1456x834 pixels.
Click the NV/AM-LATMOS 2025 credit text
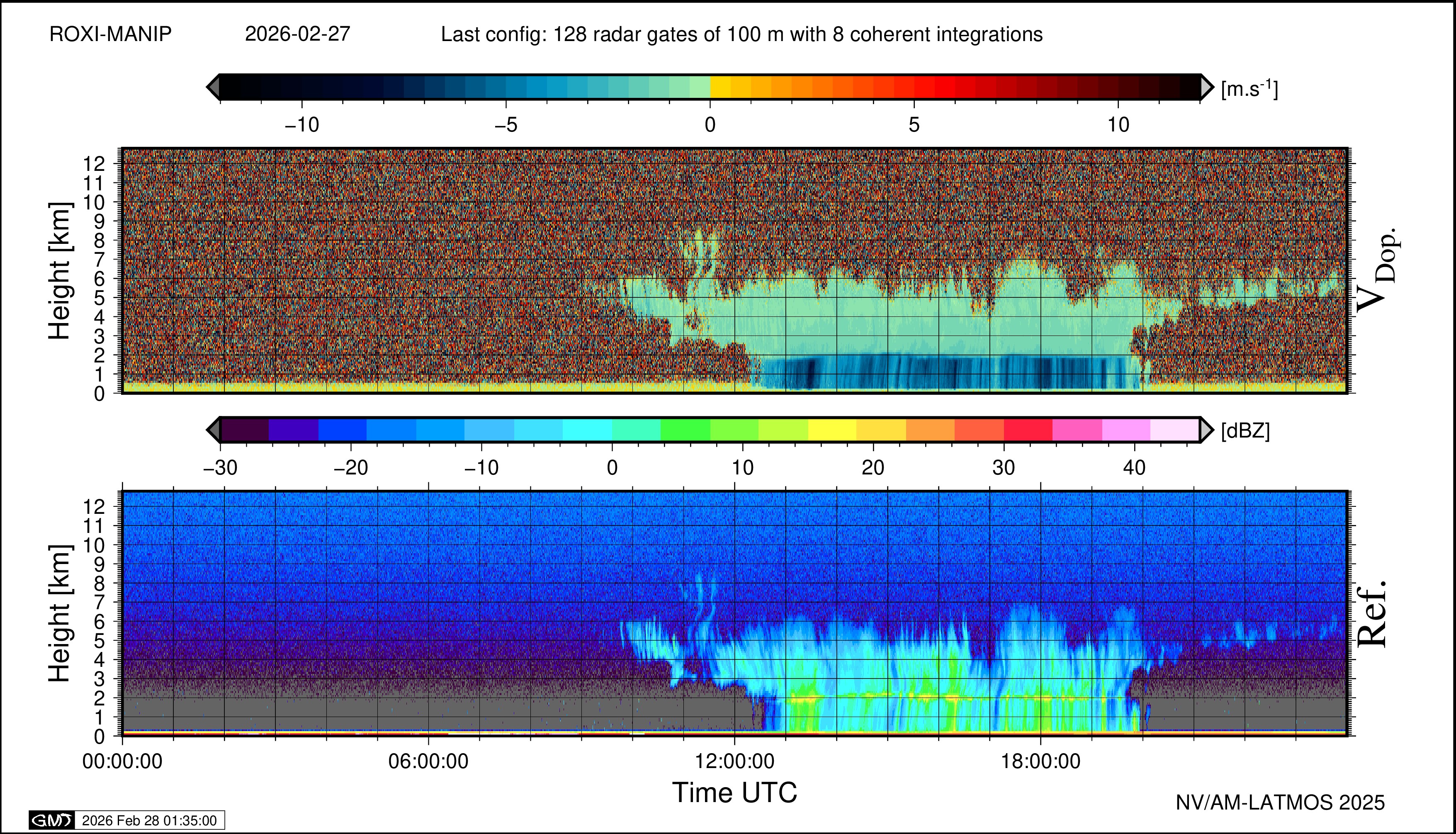pos(1280,802)
